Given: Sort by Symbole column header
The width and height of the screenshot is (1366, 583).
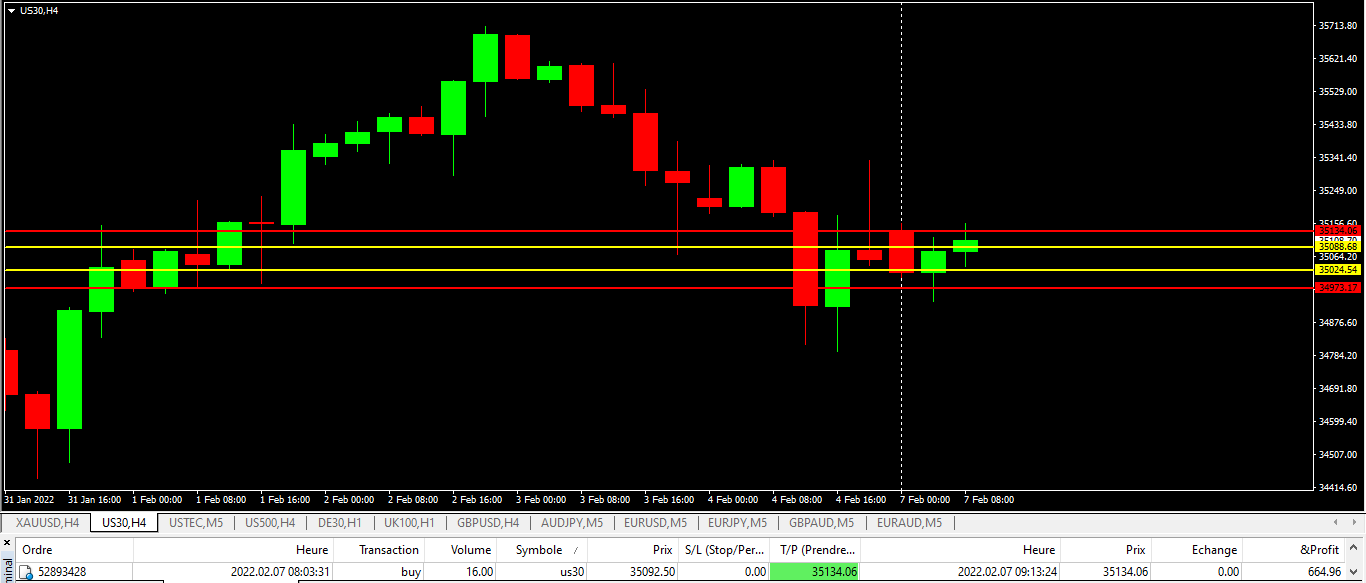Looking at the screenshot, I should click(542, 549).
